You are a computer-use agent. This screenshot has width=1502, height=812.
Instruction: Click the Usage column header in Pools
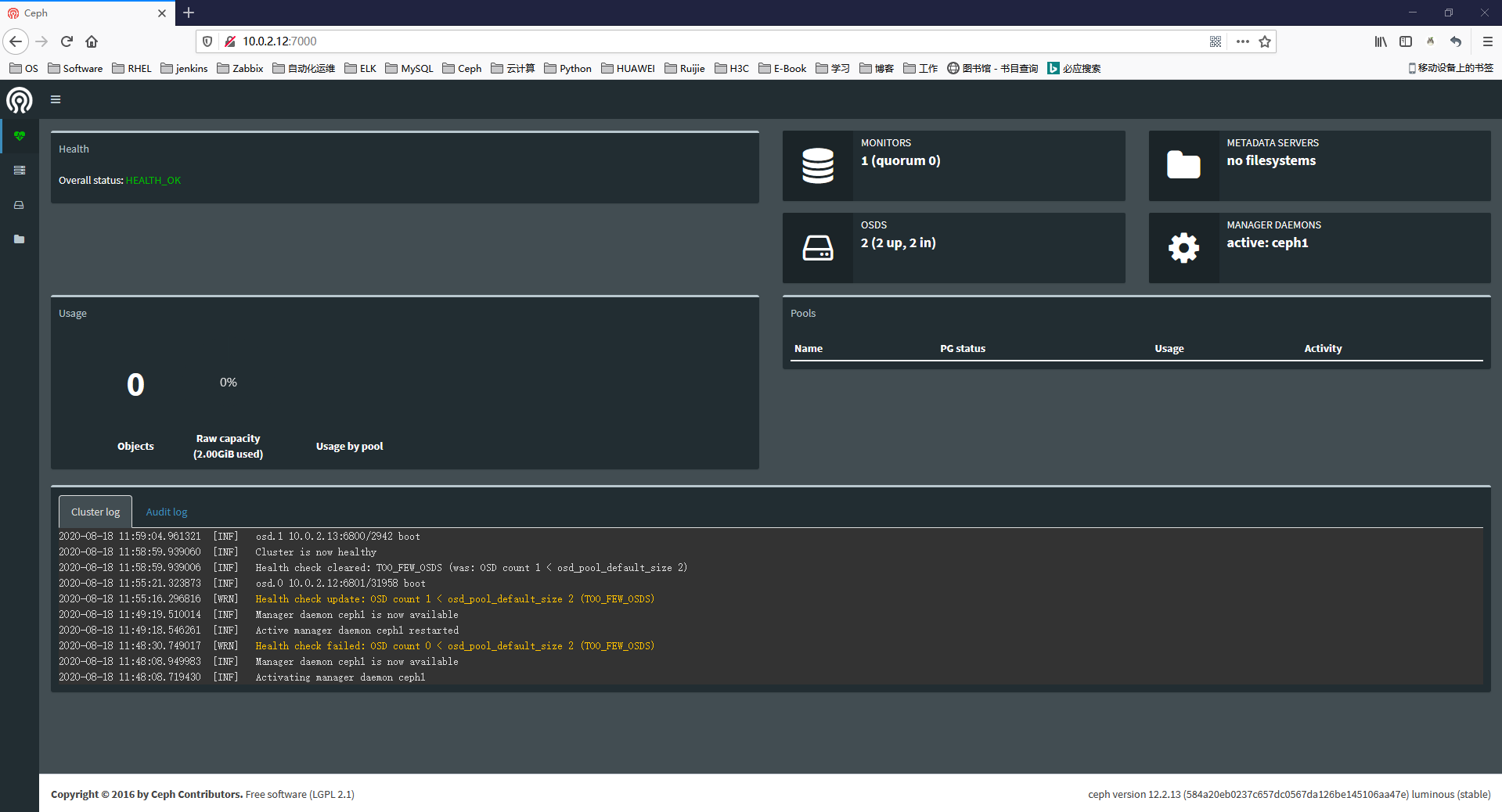pos(1169,349)
